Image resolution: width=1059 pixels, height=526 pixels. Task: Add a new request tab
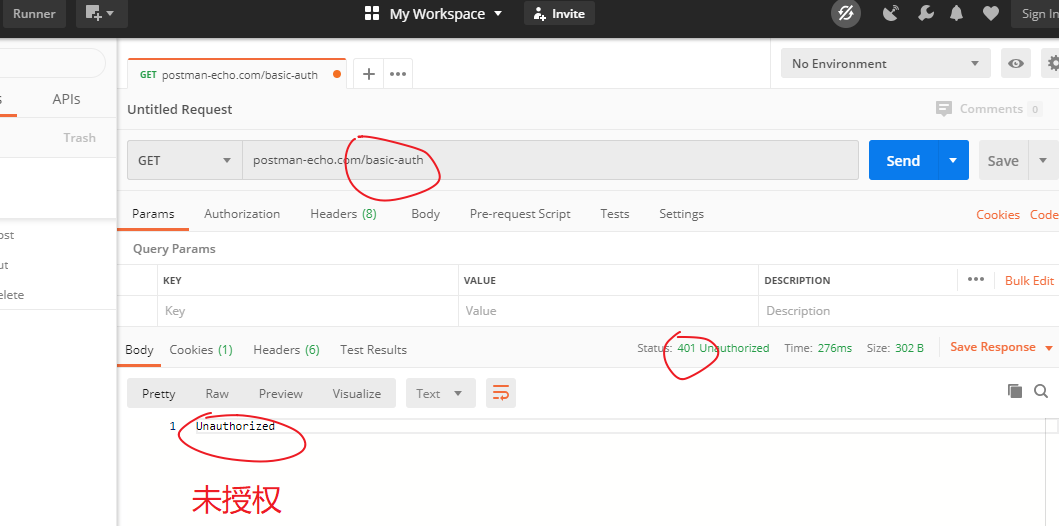[369, 74]
